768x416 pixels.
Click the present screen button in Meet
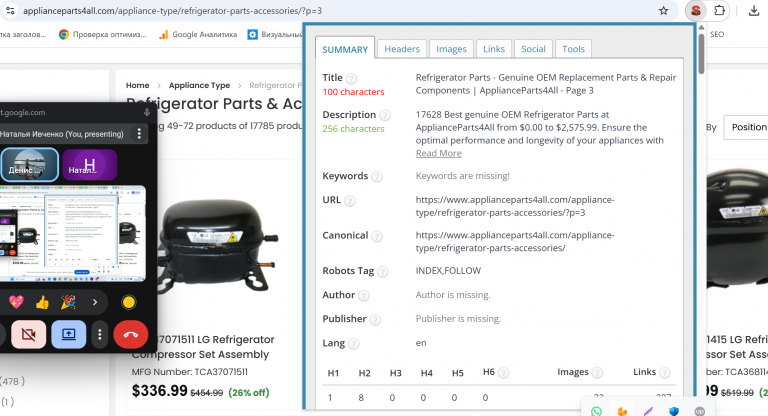[x=69, y=334]
